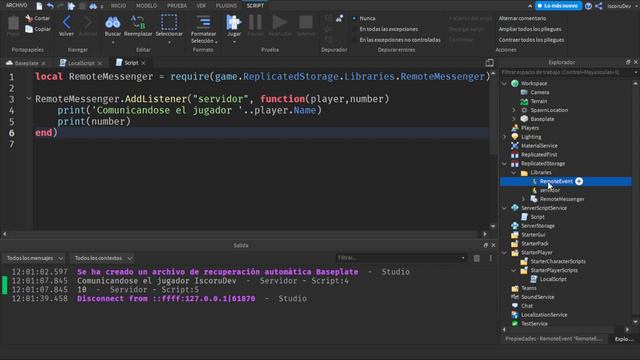Click the new file icon in the title bar

[x=39, y=6]
